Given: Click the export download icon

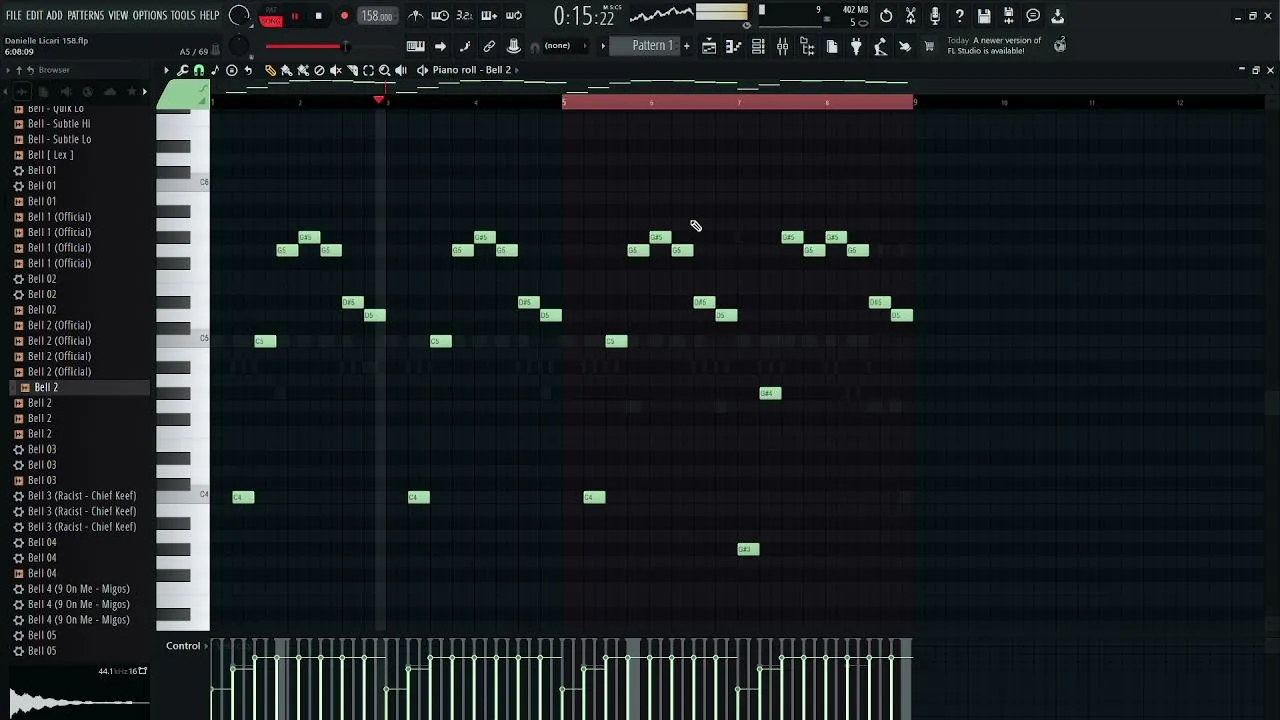Looking at the screenshot, I should click(x=1058, y=16).
